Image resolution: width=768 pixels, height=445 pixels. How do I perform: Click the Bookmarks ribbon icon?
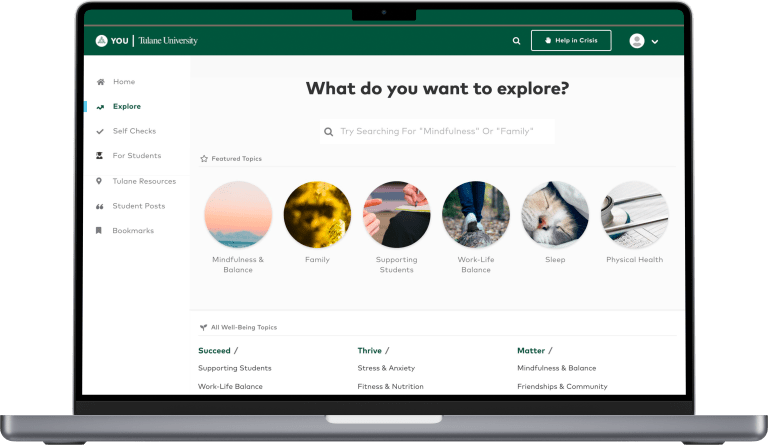coord(98,231)
